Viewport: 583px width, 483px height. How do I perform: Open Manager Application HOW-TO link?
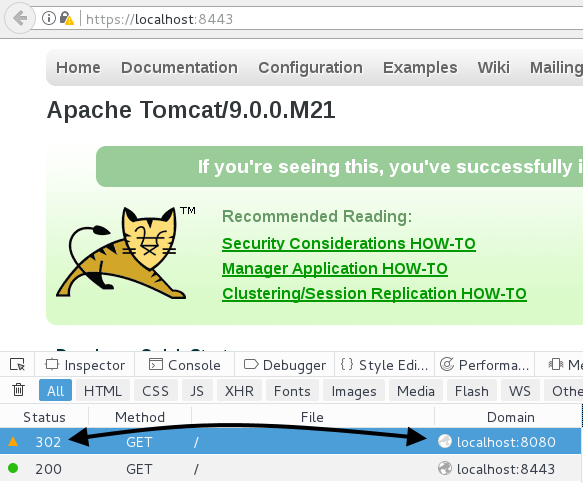(335, 269)
